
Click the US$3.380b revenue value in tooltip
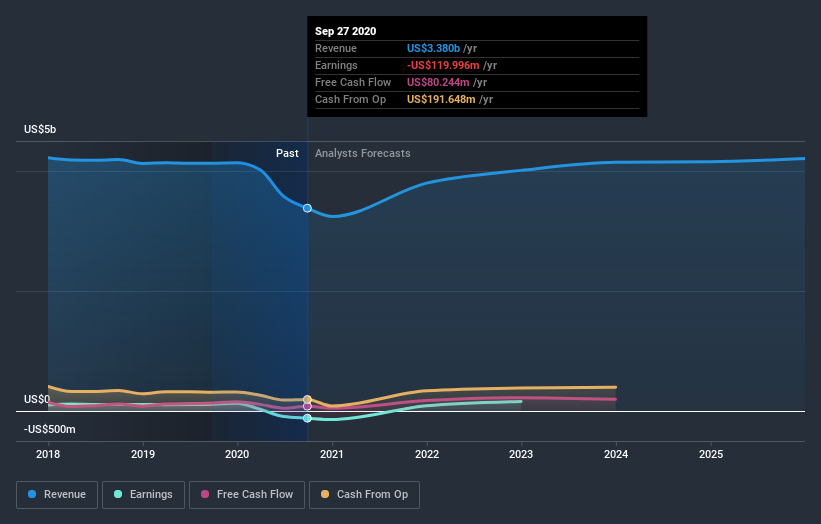coord(434,48)
